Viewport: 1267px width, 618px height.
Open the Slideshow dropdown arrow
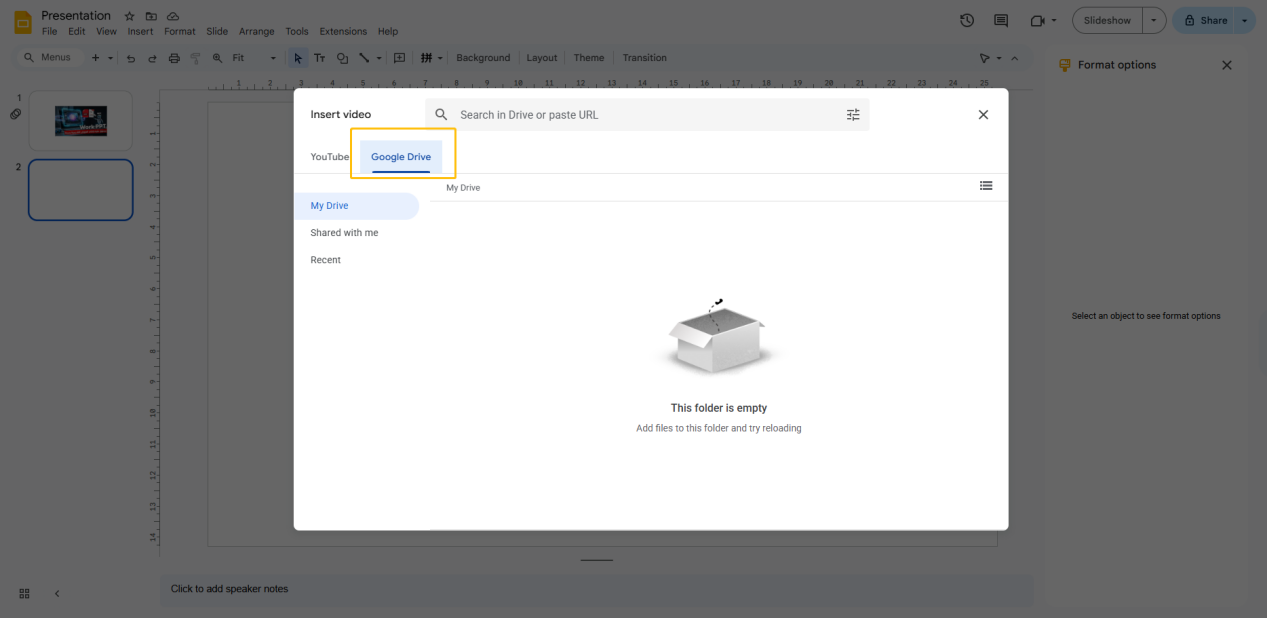1154,19
